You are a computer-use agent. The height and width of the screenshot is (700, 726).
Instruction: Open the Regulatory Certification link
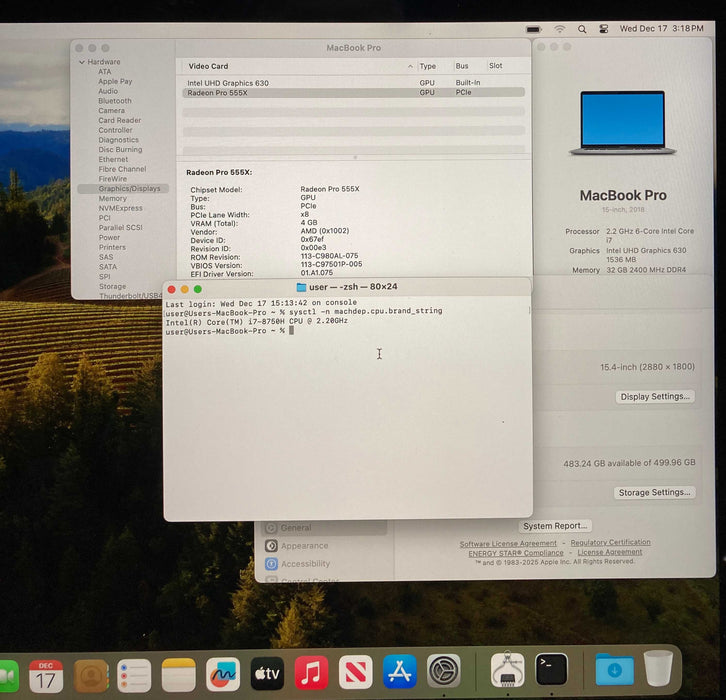coord(610,542)
